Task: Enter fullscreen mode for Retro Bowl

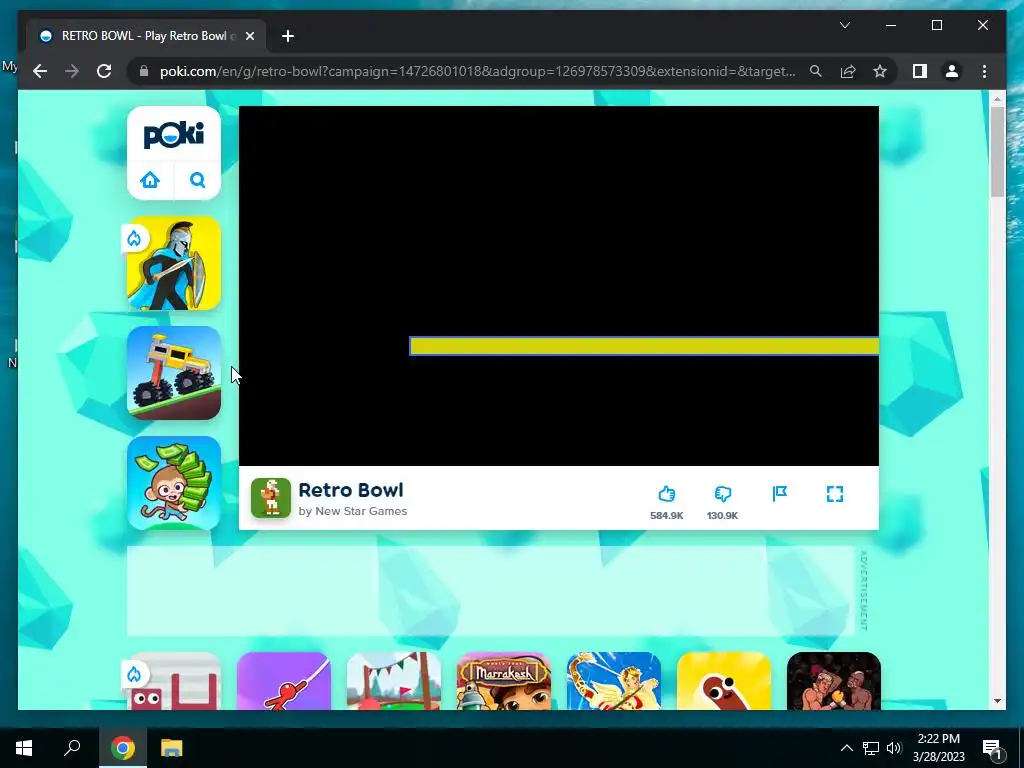Action: pos(835,494)
